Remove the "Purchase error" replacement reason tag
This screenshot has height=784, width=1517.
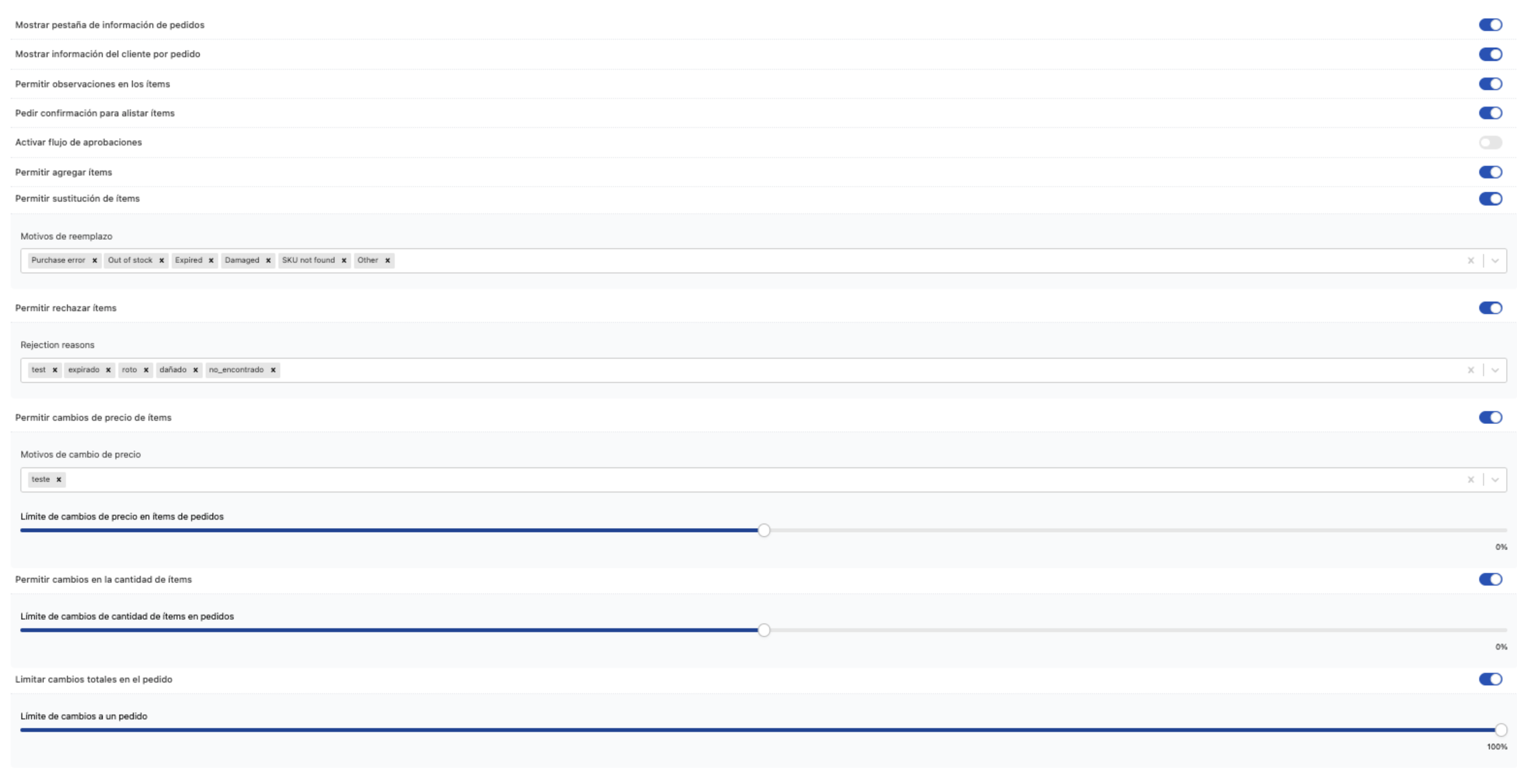tap(94, 260)
